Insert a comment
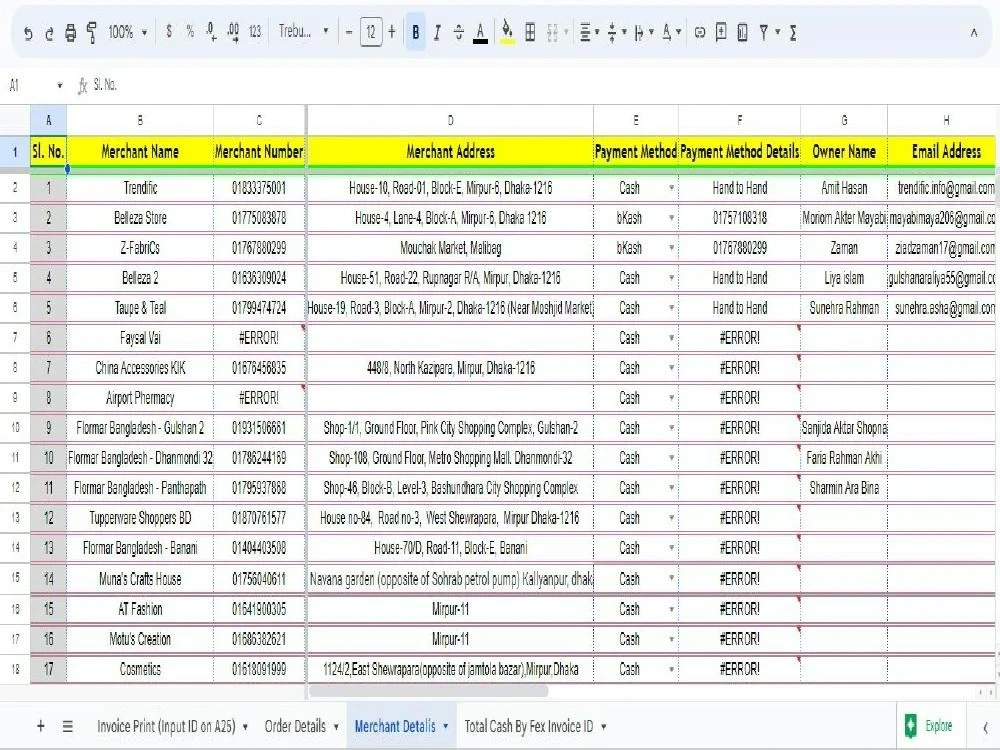 point(721,32)
